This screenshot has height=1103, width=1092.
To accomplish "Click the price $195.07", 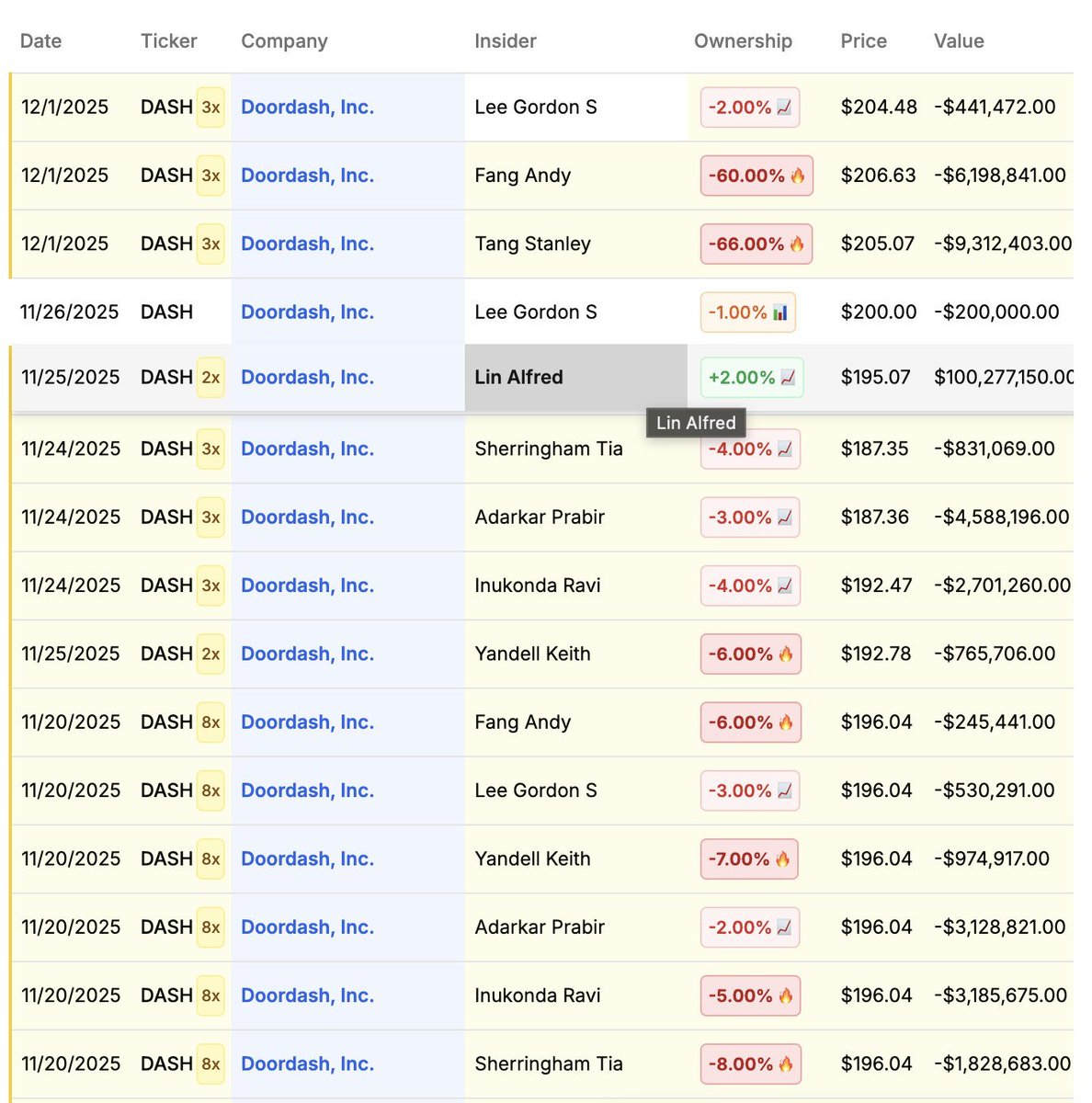I will (x=876, y=378).
